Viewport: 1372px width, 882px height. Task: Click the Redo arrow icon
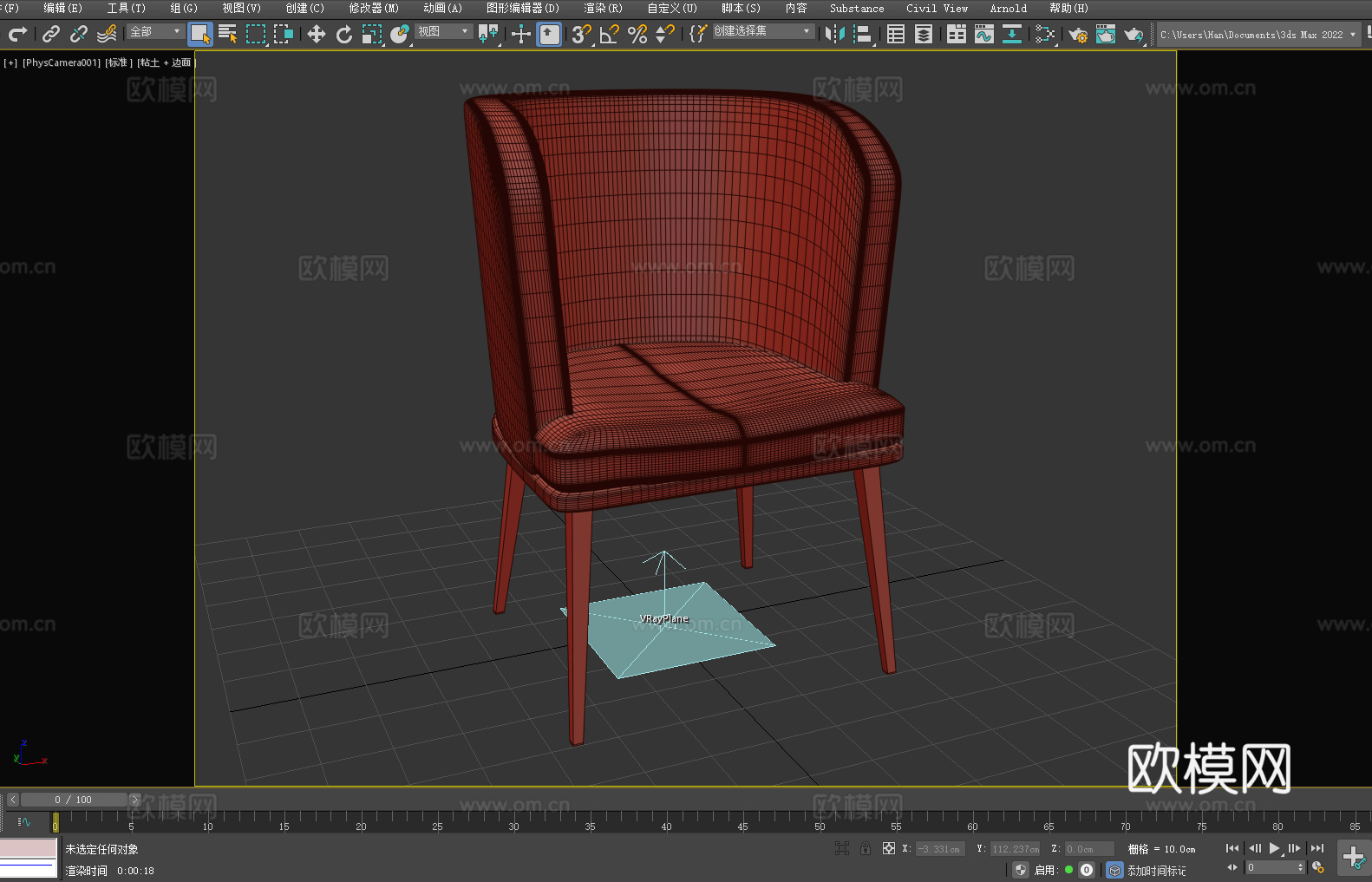[17, 34]
